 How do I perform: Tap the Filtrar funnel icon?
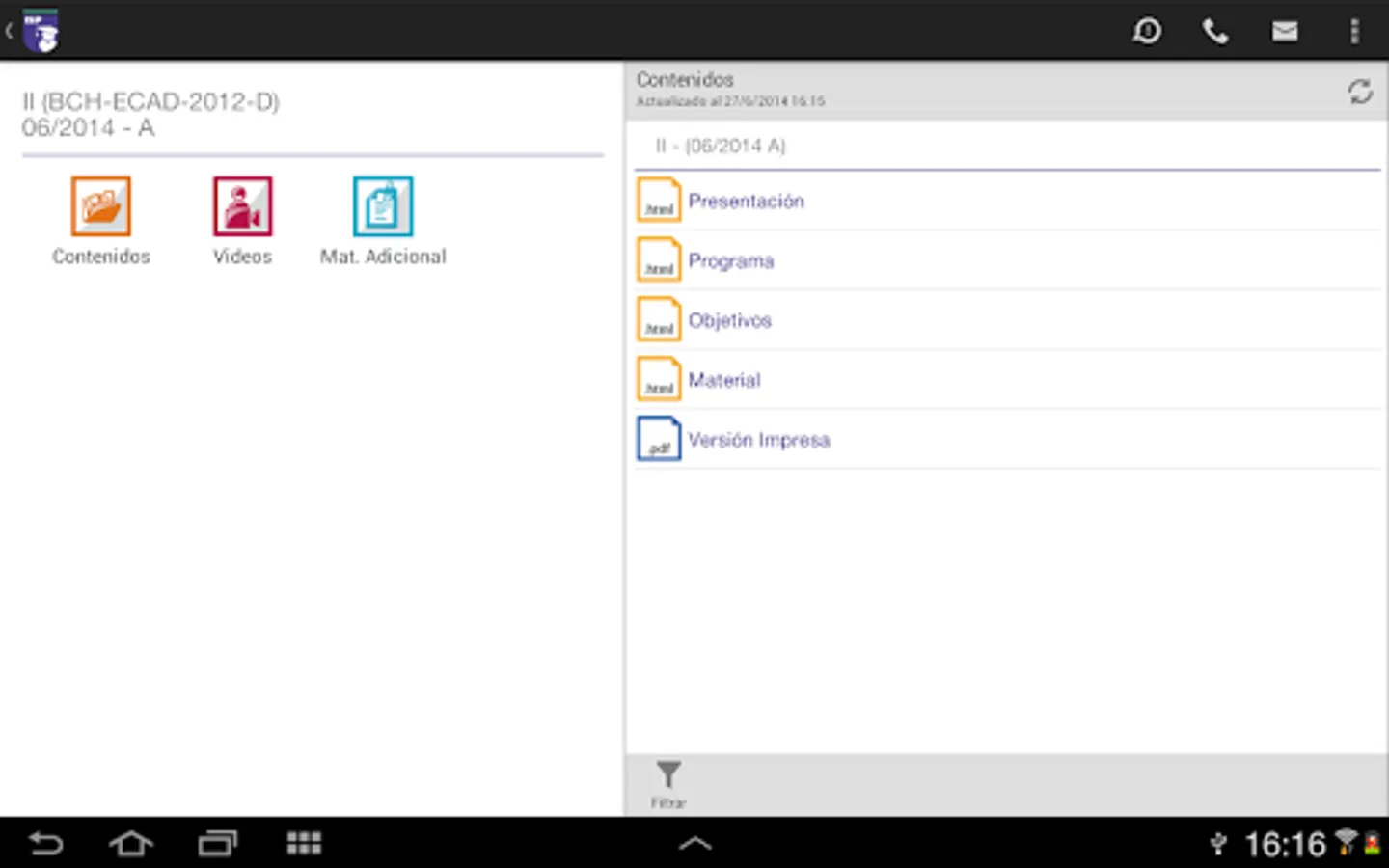[668, 776]
